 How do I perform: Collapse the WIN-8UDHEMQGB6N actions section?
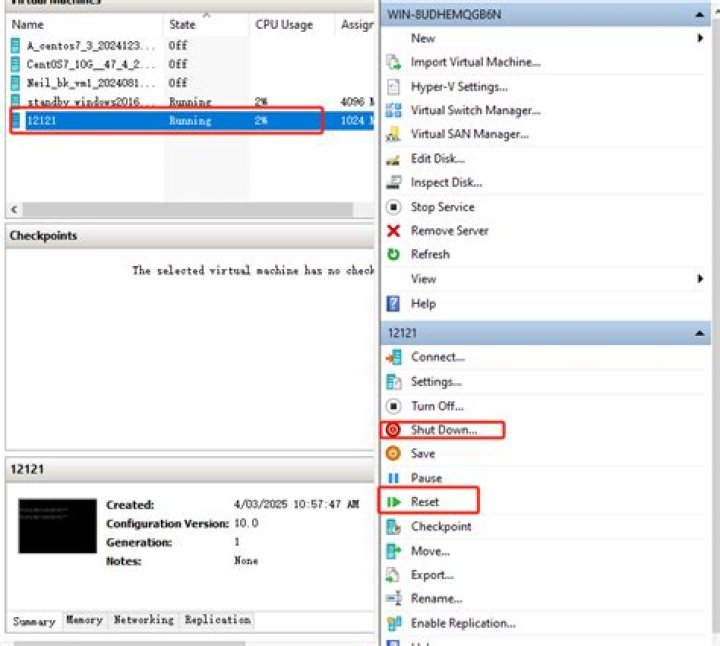[699, 15]
